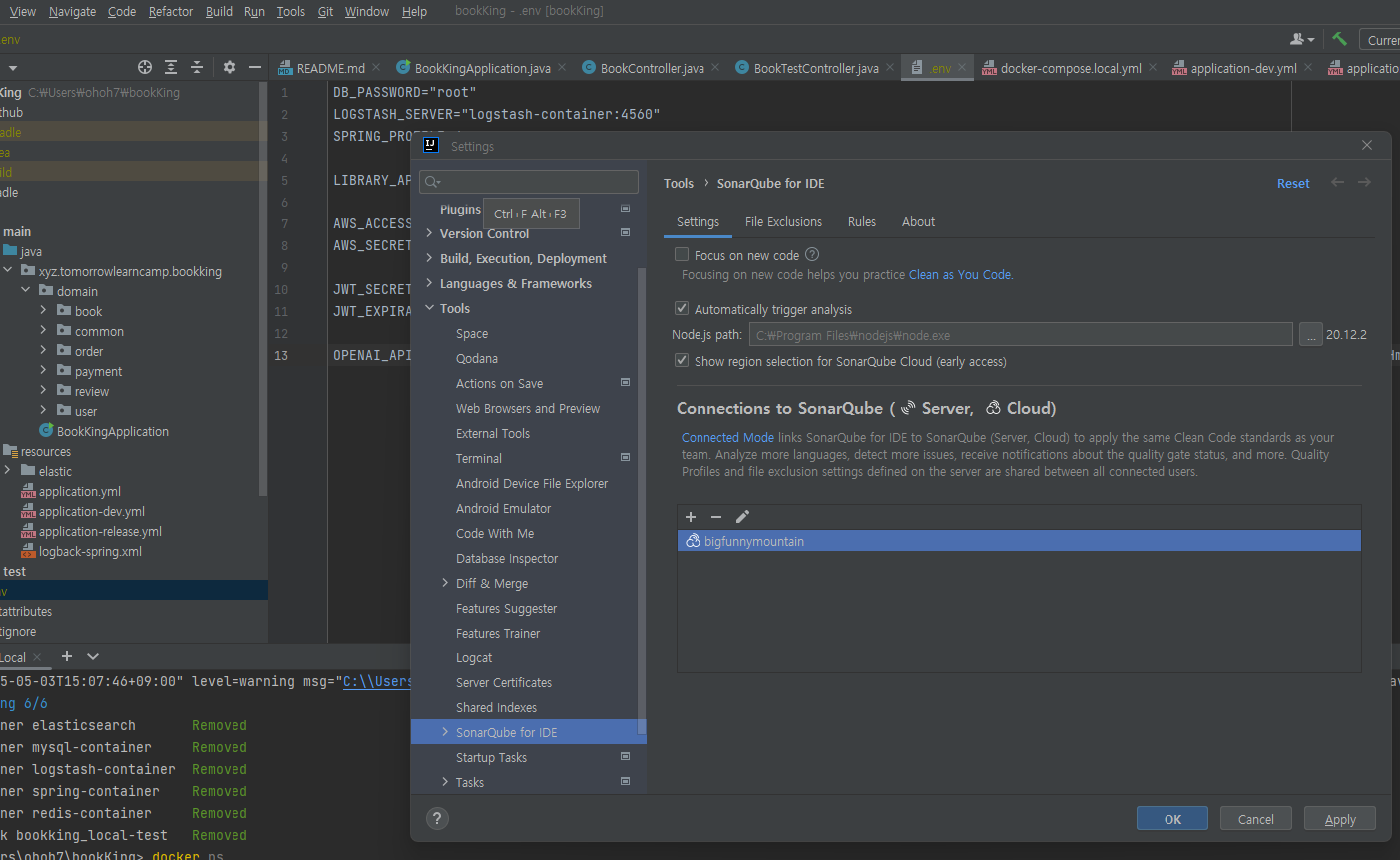This screenshot has width=1400, height=860.
Task: Edit the selected SonarQube connection
Action: tap(742, 517)
